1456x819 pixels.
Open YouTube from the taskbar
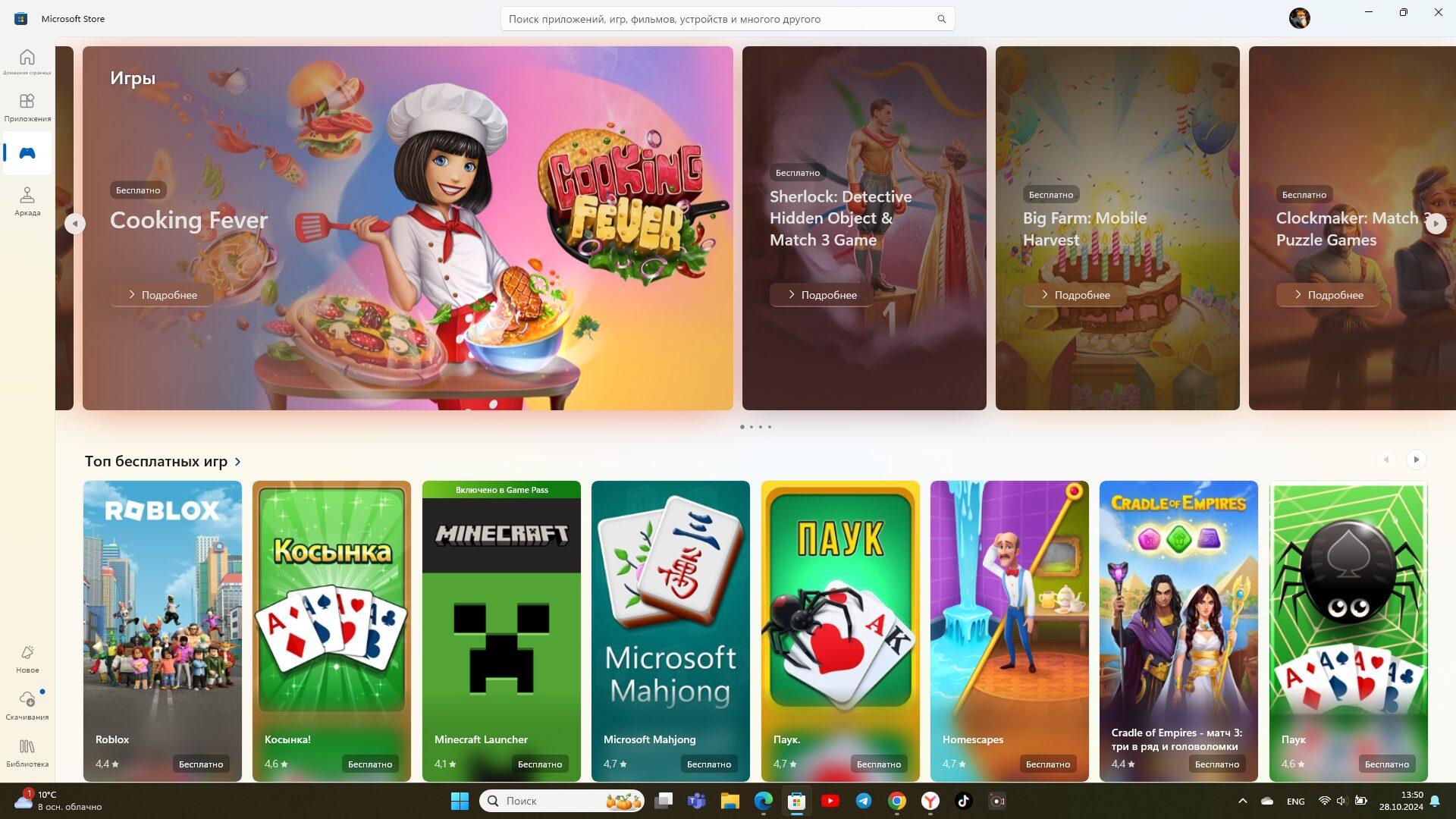point(830,800)
